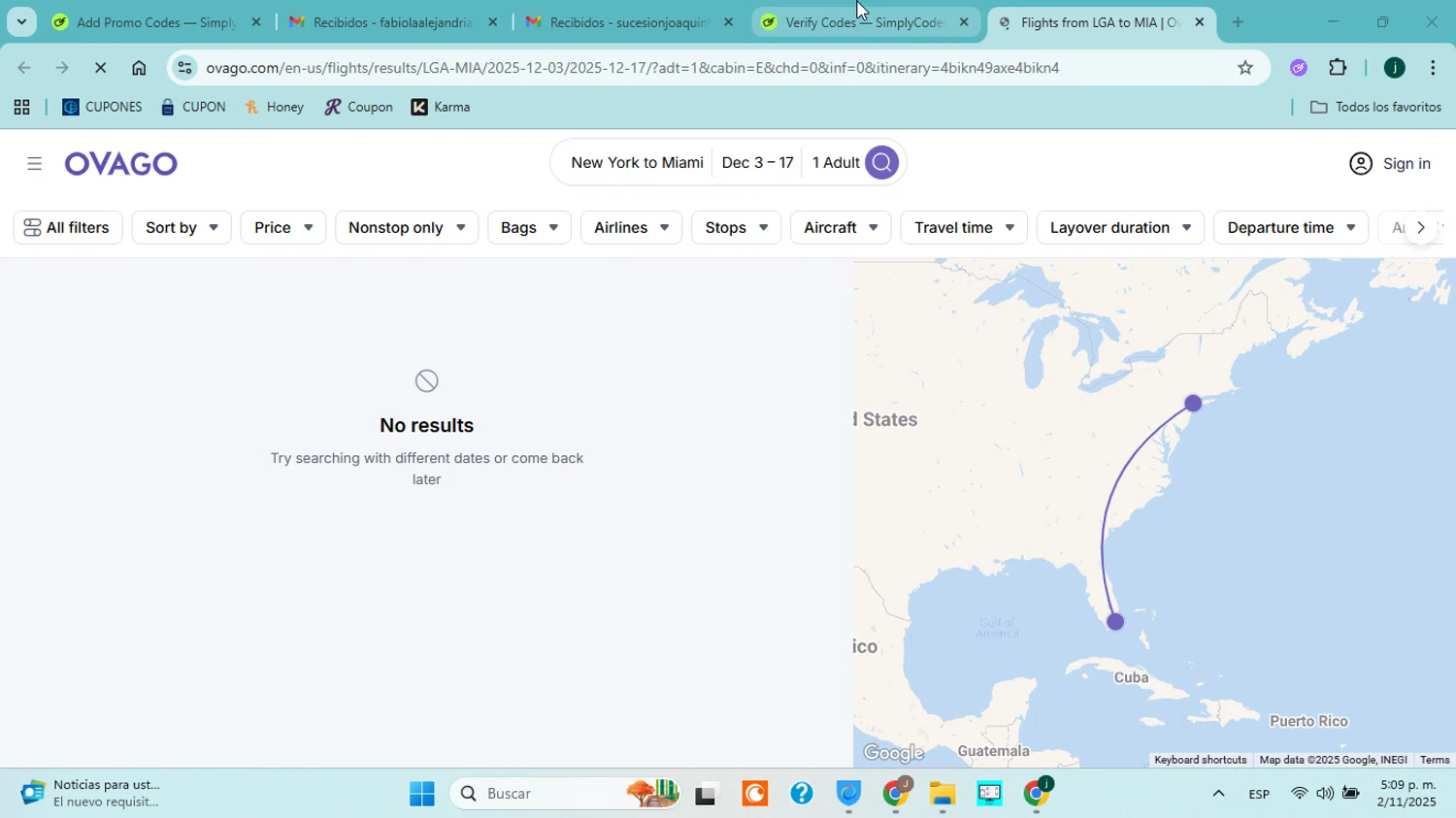Edit the New York to Miami route
Screen dimensions: 1456x818
pos(637,163)
